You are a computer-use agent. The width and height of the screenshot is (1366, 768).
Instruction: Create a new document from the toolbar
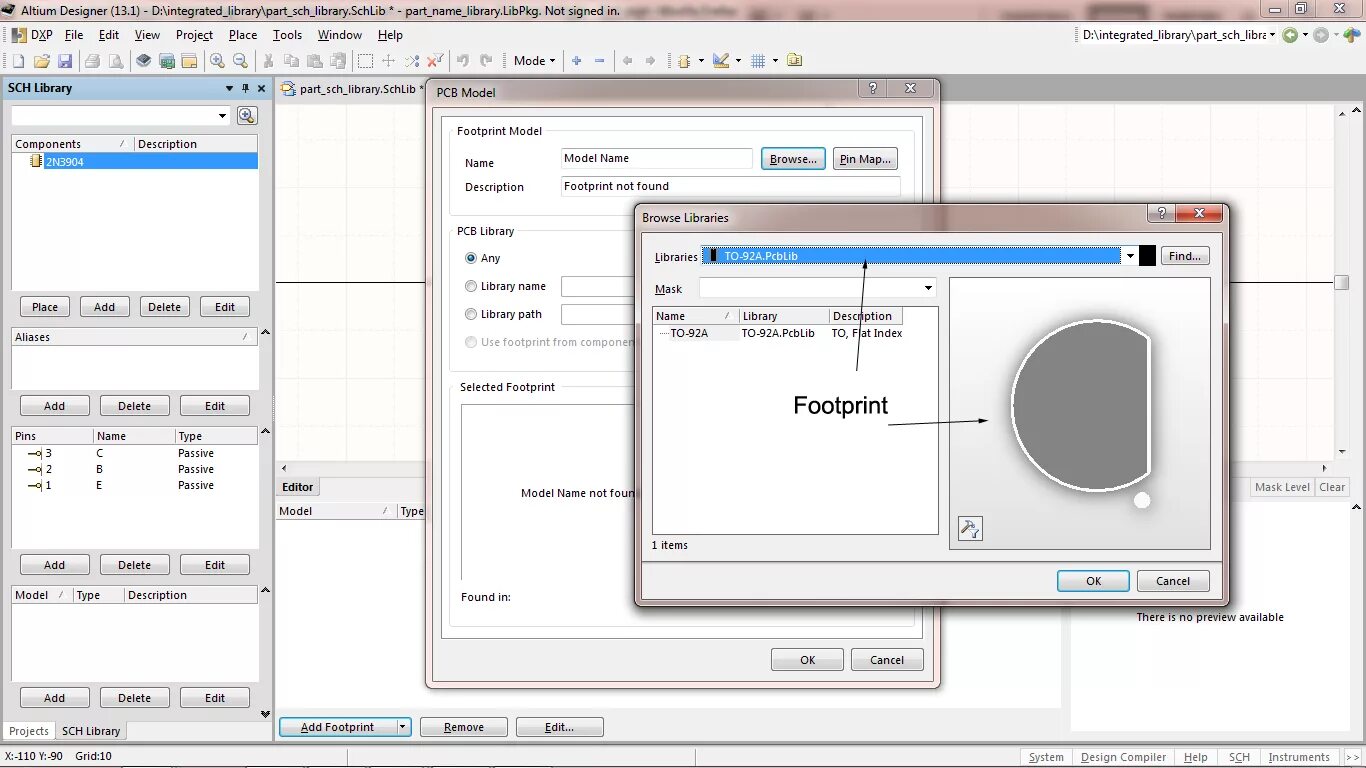19,61
